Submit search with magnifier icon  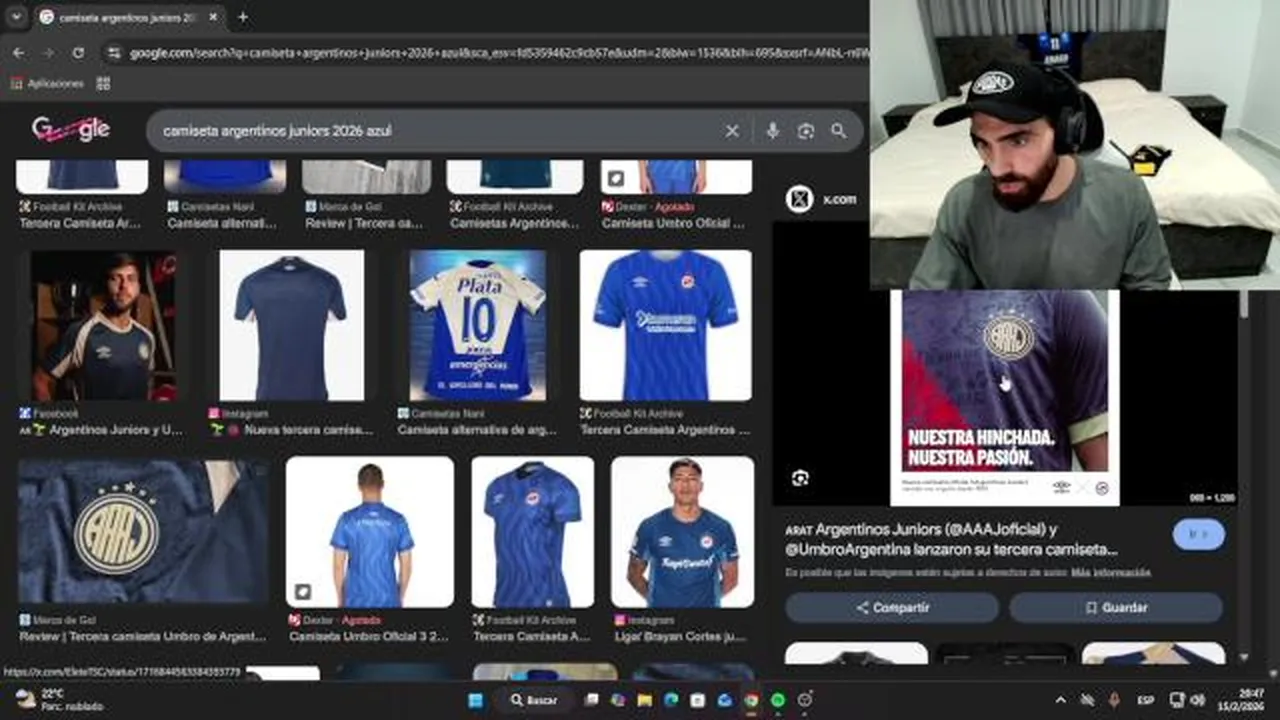[x=838, y=131]
